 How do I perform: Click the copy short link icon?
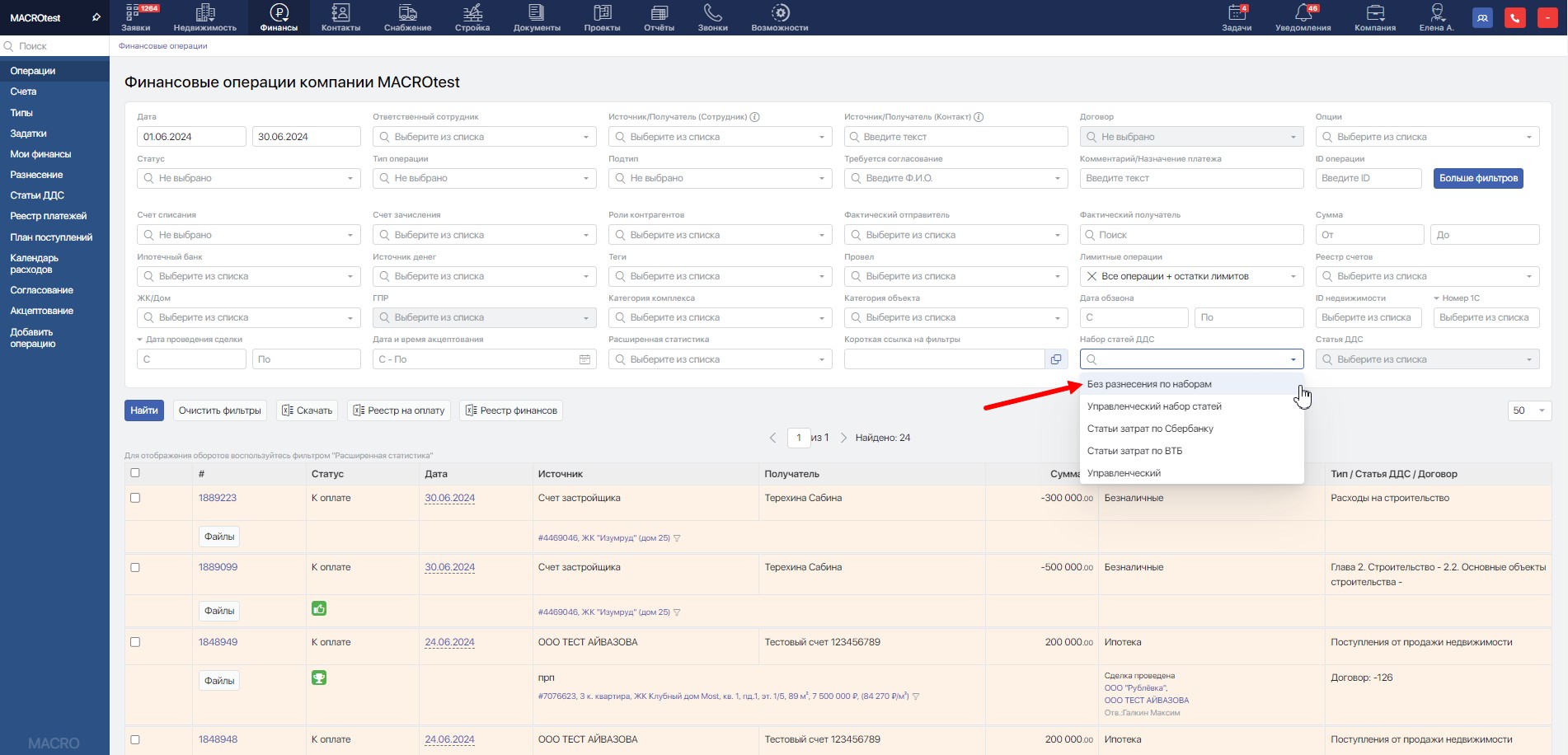[1056, 359]
